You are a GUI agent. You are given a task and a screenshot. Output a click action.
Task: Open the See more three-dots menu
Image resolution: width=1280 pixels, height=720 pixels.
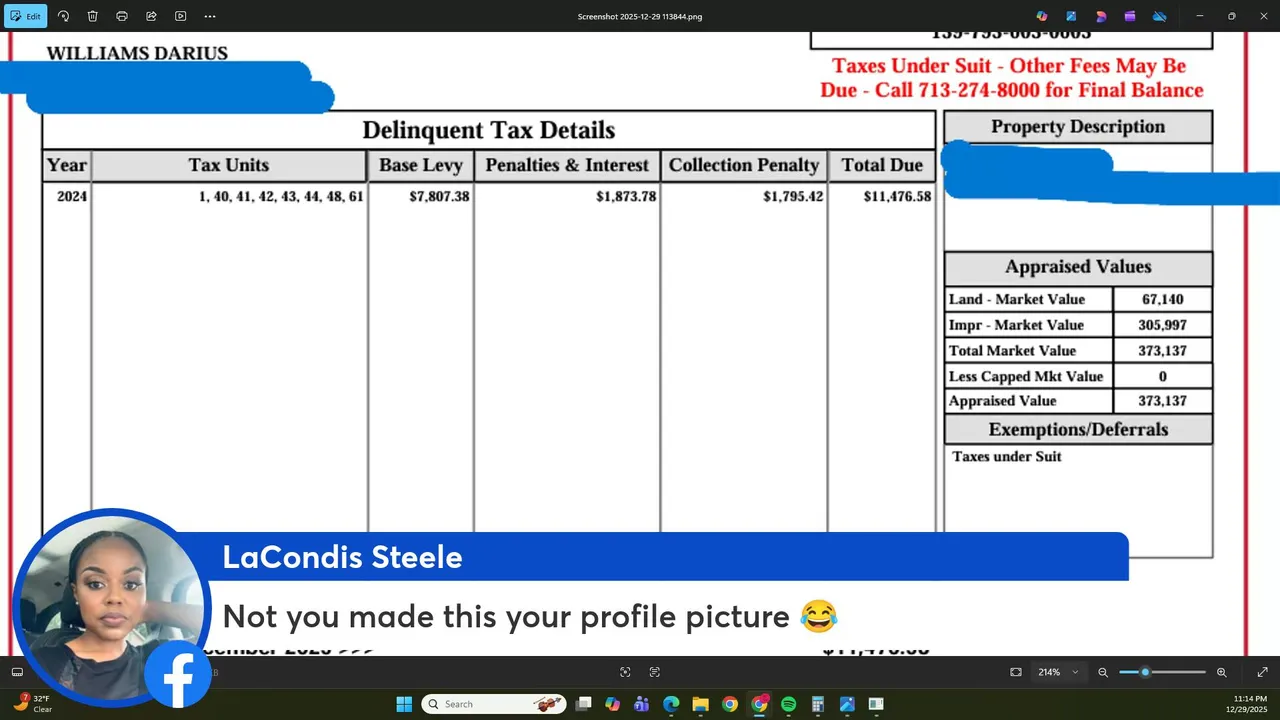210,16
